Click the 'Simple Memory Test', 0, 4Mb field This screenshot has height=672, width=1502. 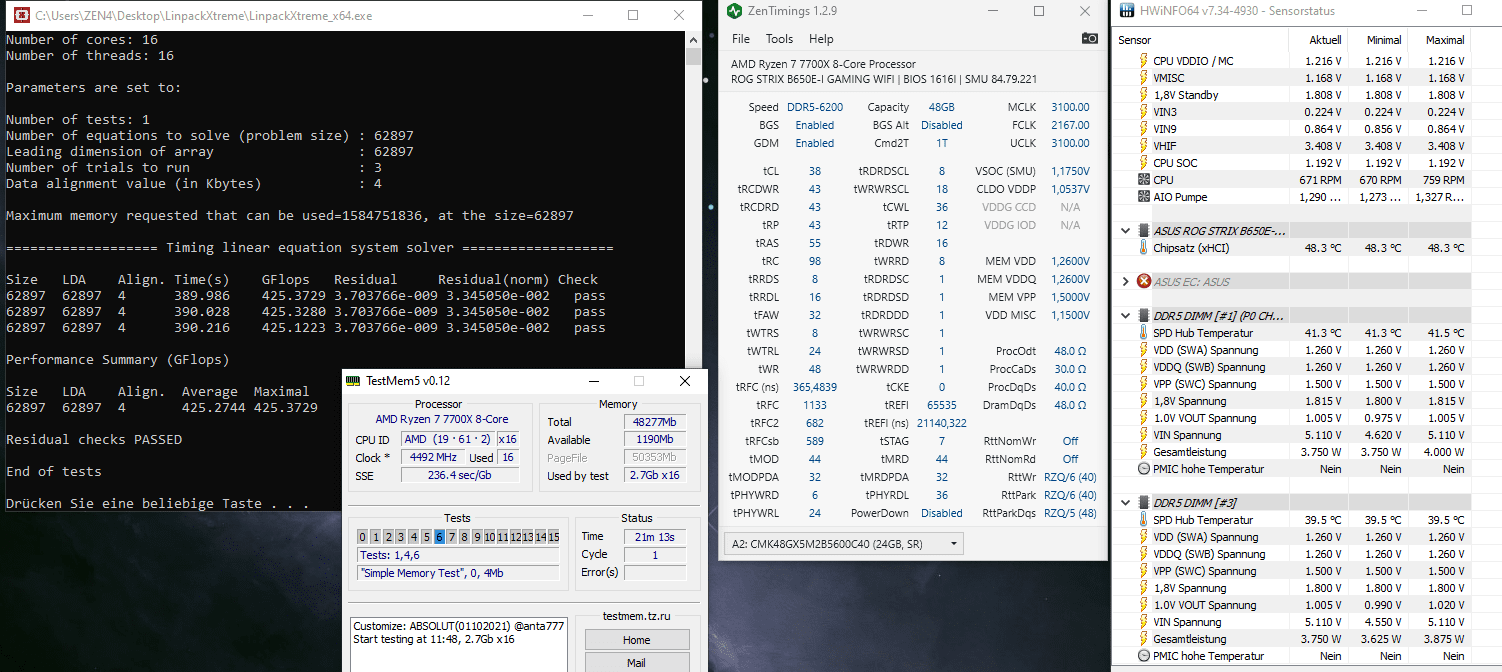coord(458,573)
